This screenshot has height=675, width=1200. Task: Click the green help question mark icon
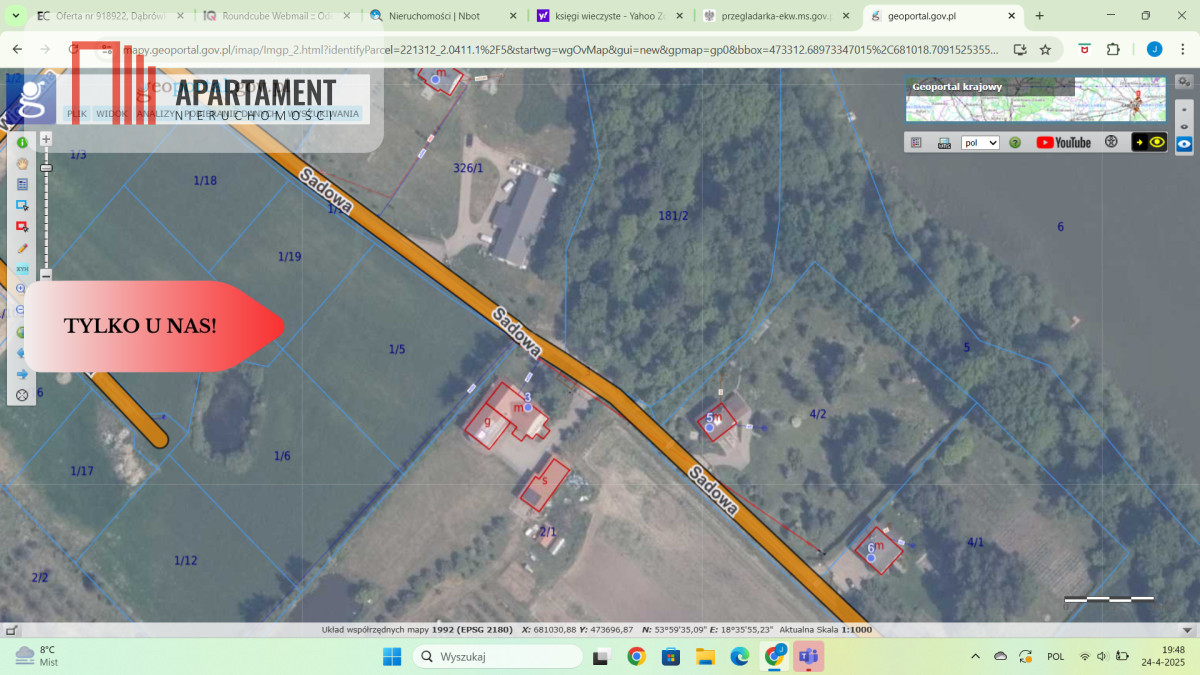tap(1015, 143)
